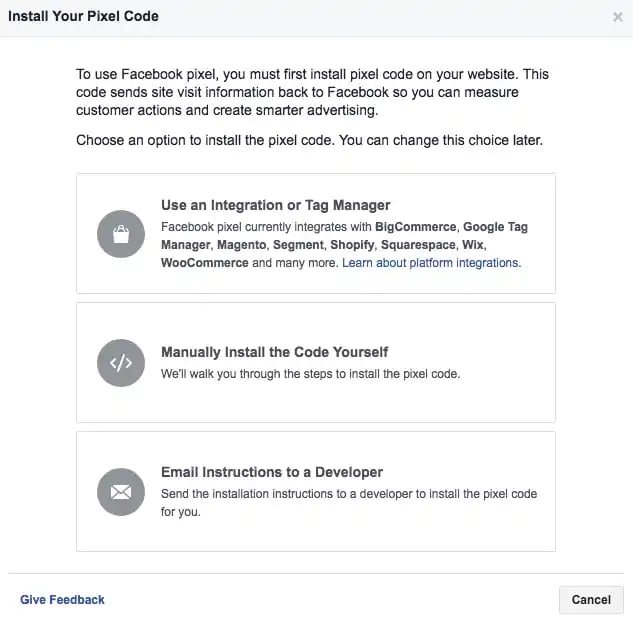Screen dimensions: 633x623
Task: Click the Install Your Pixel Code title
Action: [x=83, y=17]
